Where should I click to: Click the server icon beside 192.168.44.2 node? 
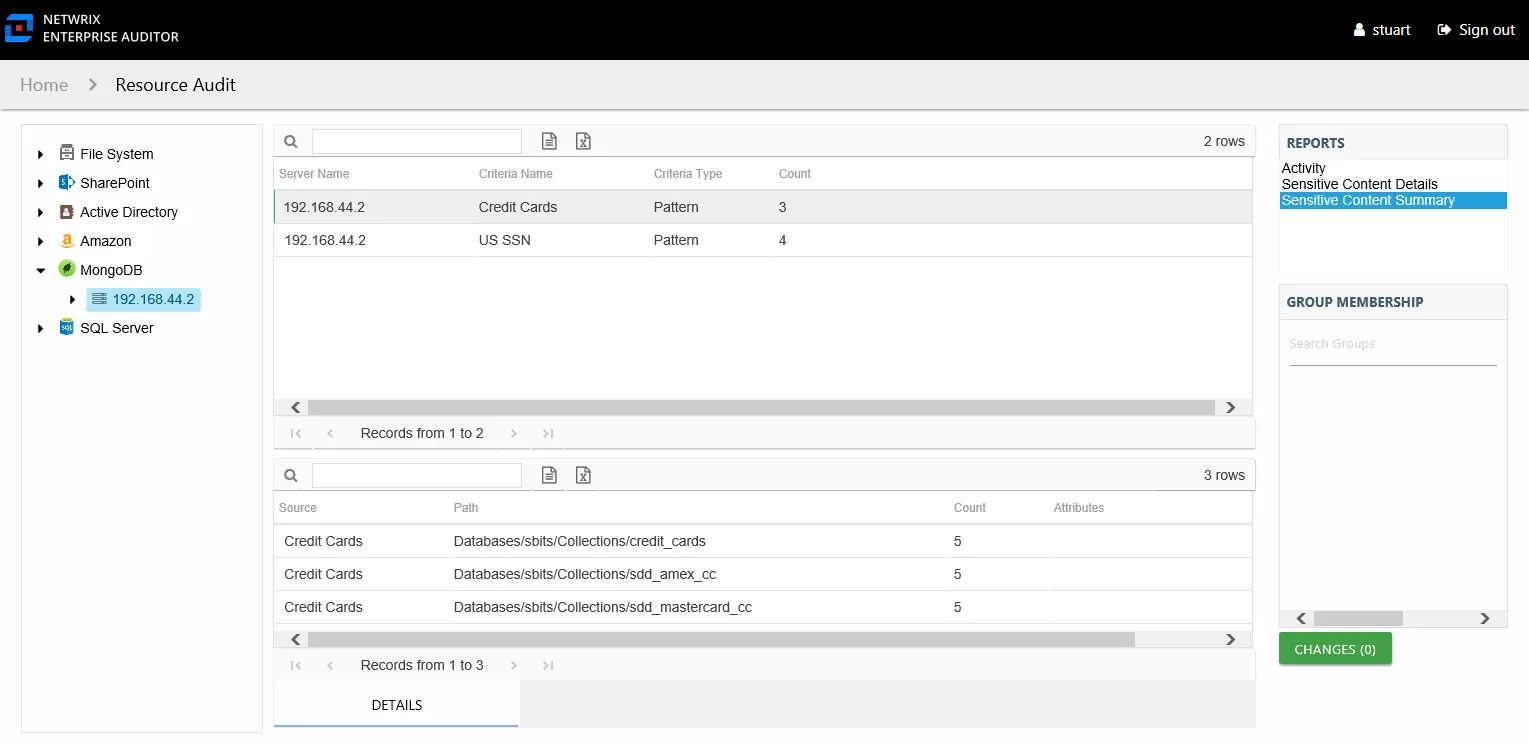click(99, 298)
